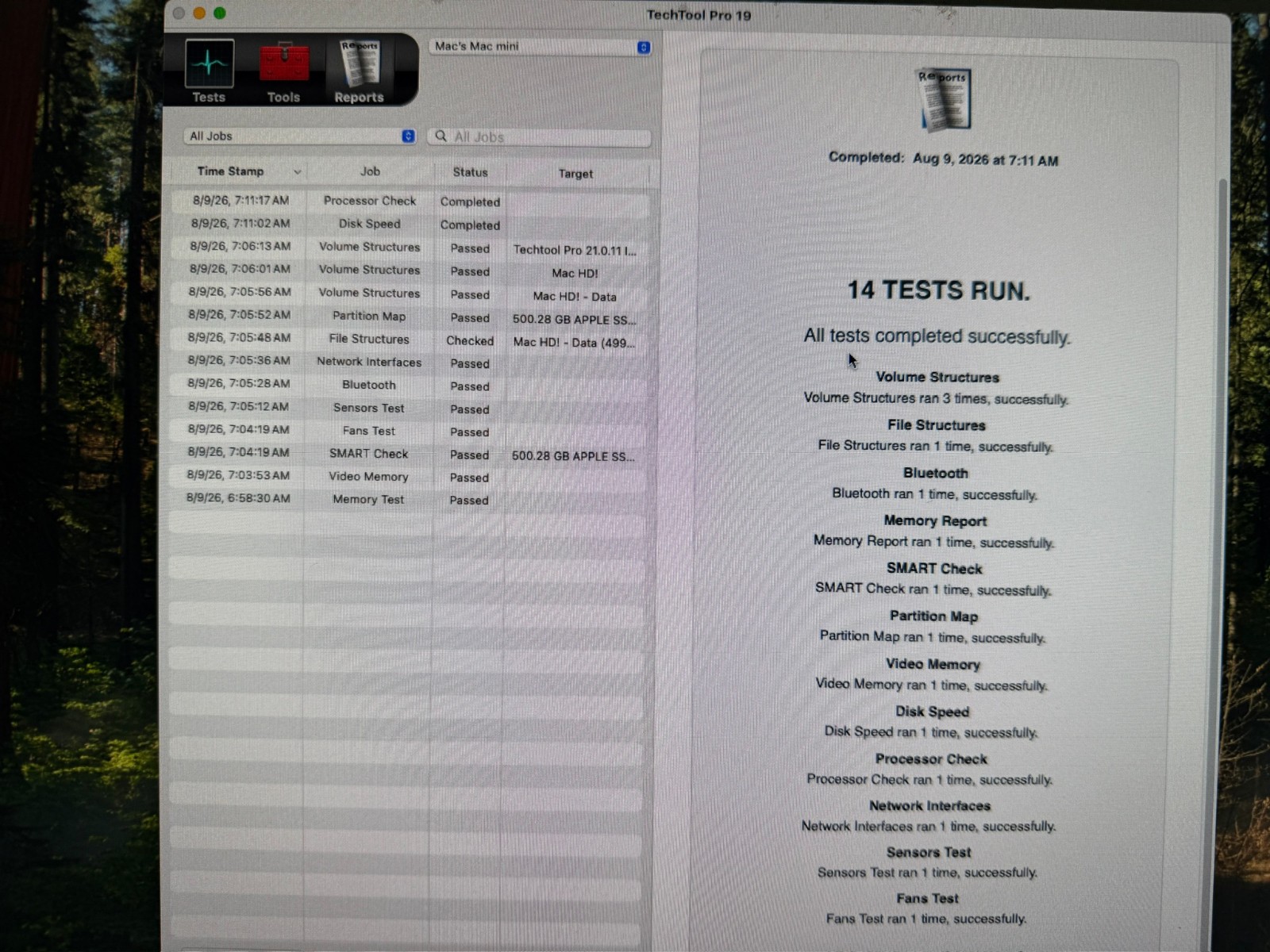
Task: Minimize the TechTool Pro window
Action: (x=199, y=13)
